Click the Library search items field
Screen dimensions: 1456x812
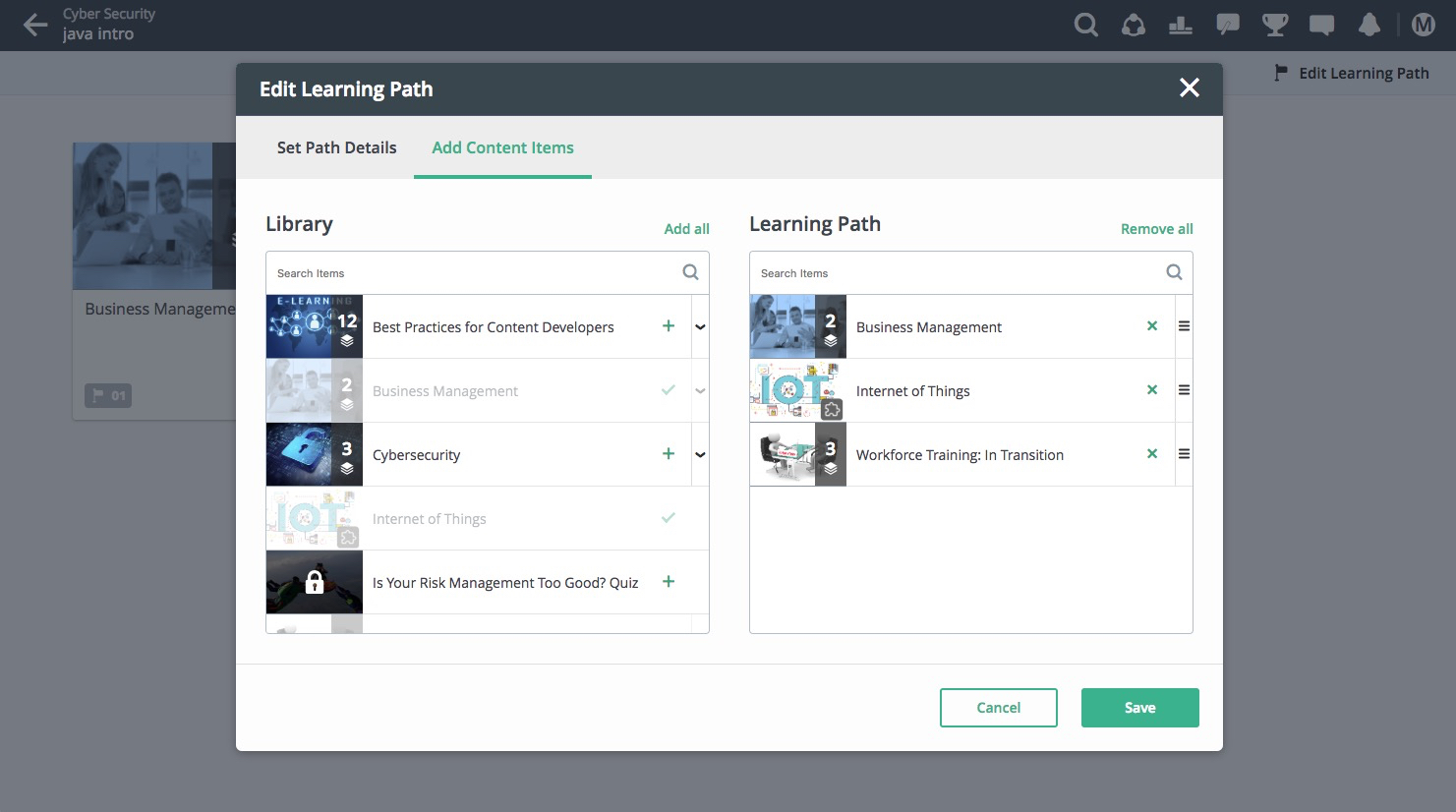(x=474, y=273)
